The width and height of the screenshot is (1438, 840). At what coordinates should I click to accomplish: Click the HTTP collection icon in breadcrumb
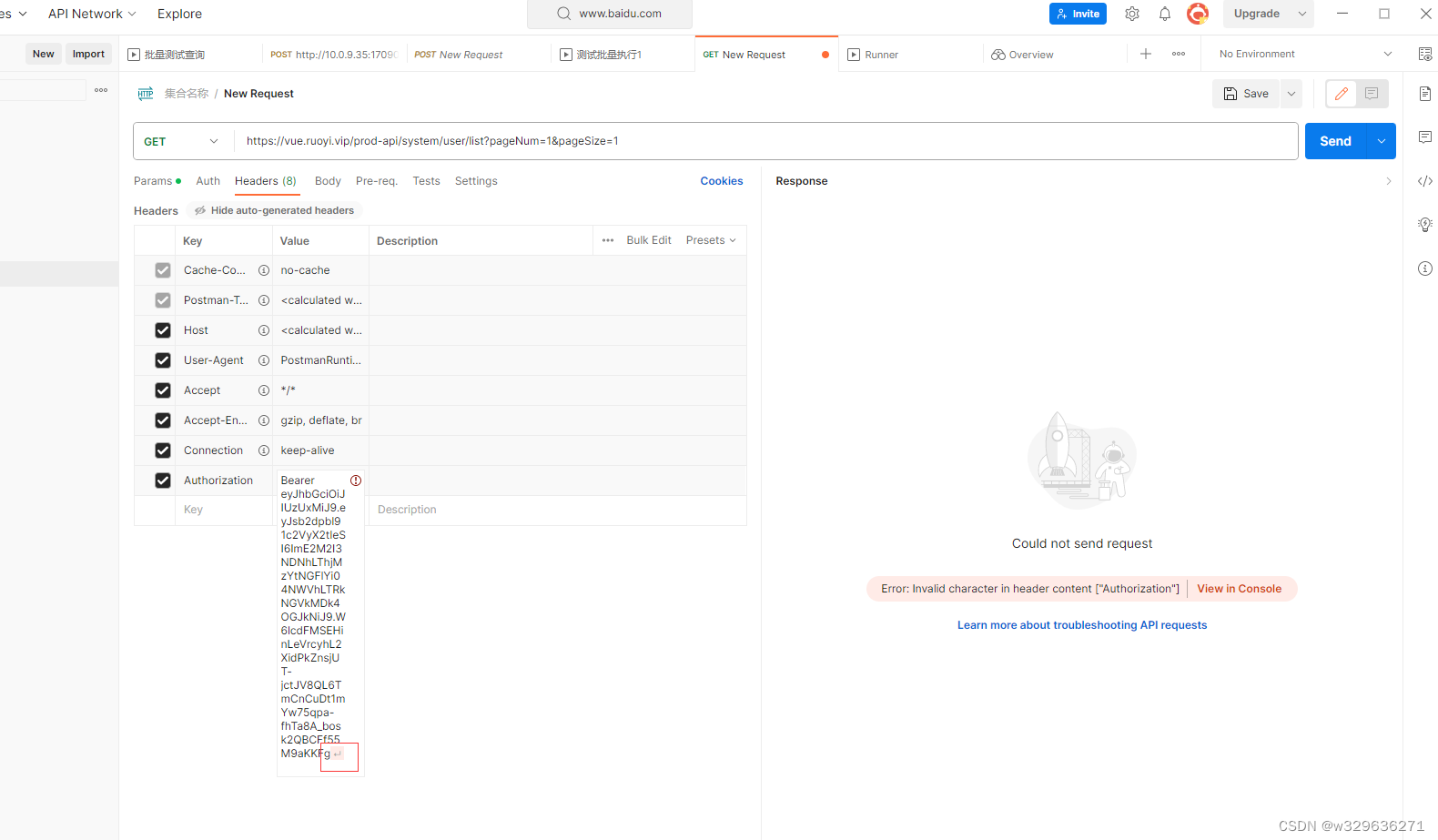pos(146,94)
